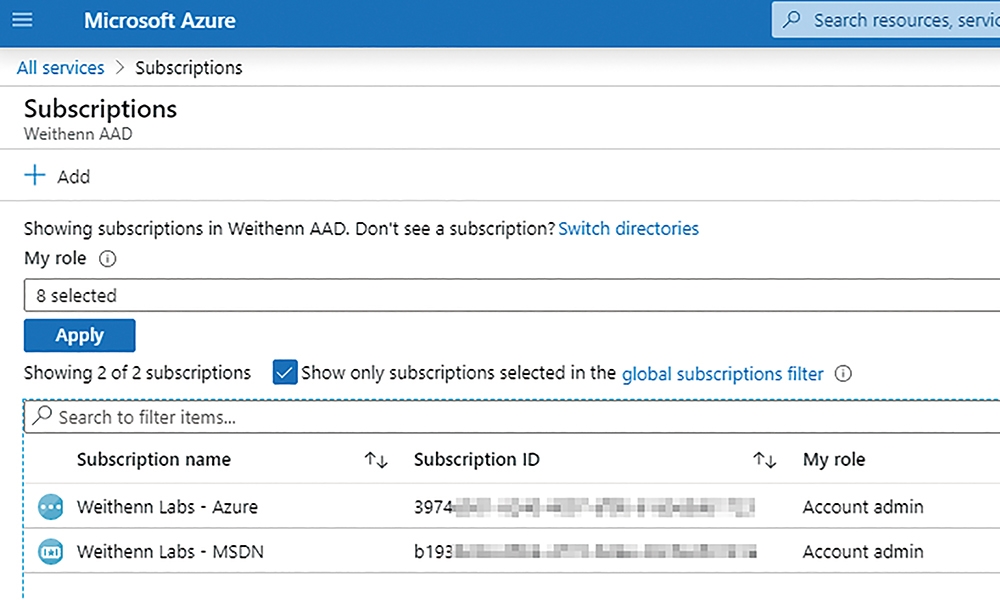Click the Subscription name column header
This screenshot has height=600, width=1000.
(x=154, y=459)
